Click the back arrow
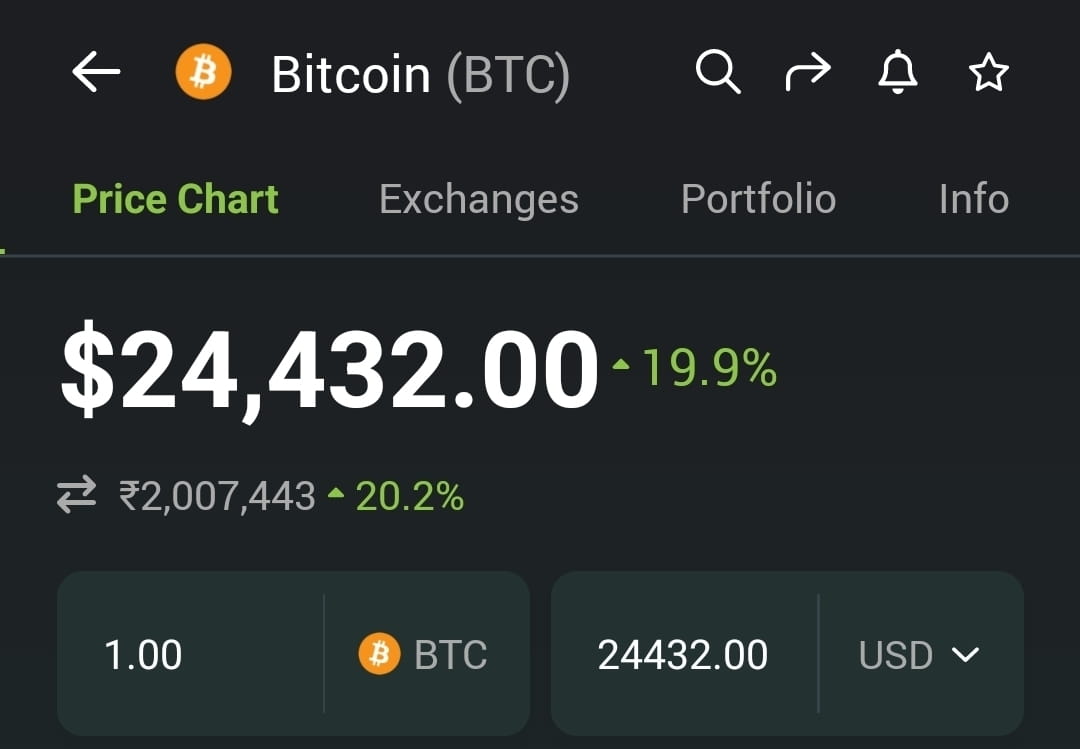The image size is (1080, 749). [x=95, y=71]
